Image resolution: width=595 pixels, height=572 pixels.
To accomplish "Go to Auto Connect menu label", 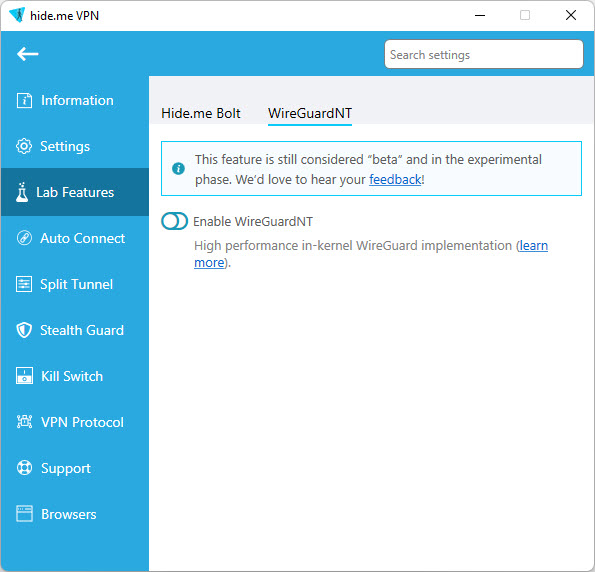I will pos(82,238).
